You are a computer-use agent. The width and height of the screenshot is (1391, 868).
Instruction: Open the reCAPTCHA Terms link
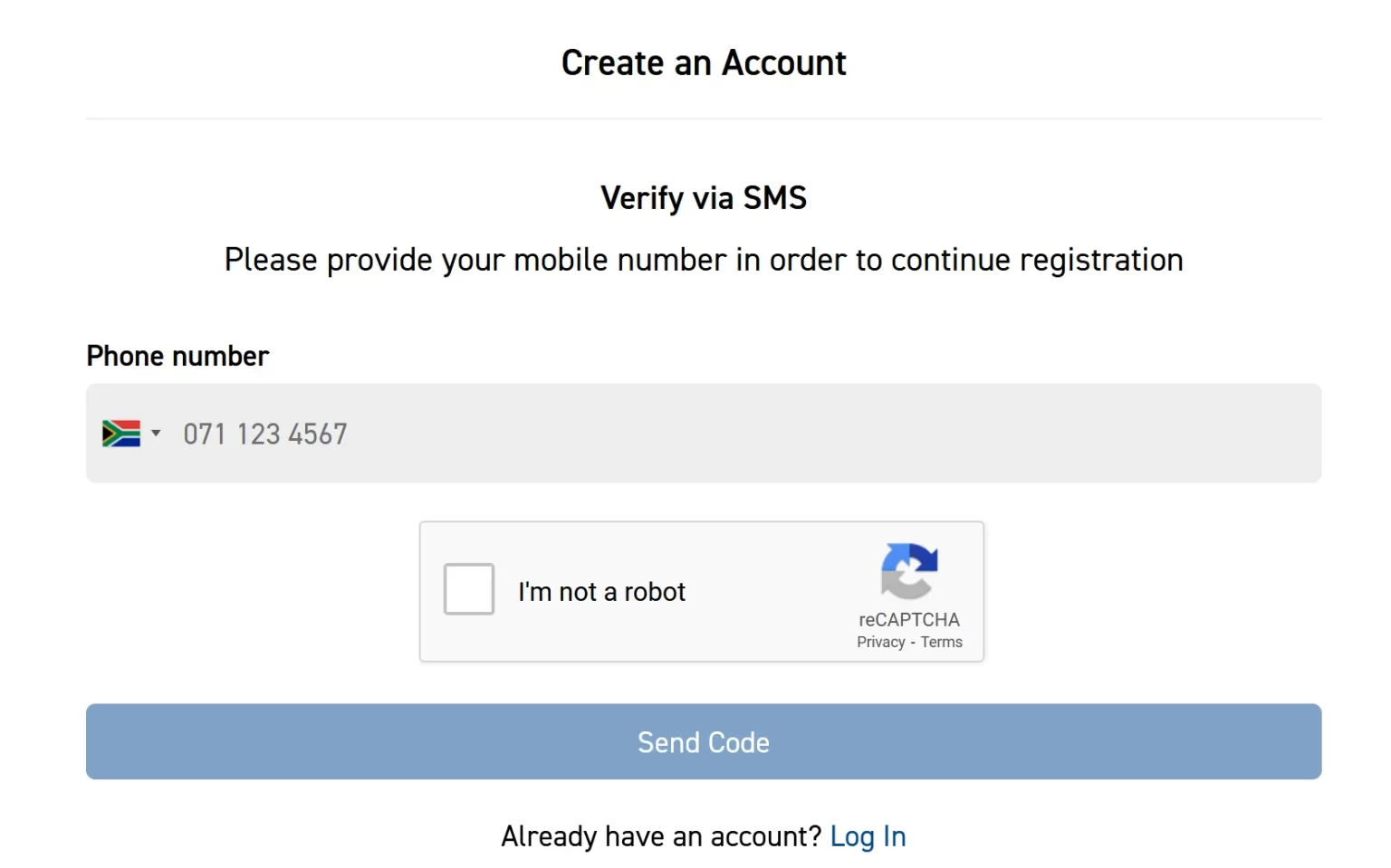[x=942, y=642]
